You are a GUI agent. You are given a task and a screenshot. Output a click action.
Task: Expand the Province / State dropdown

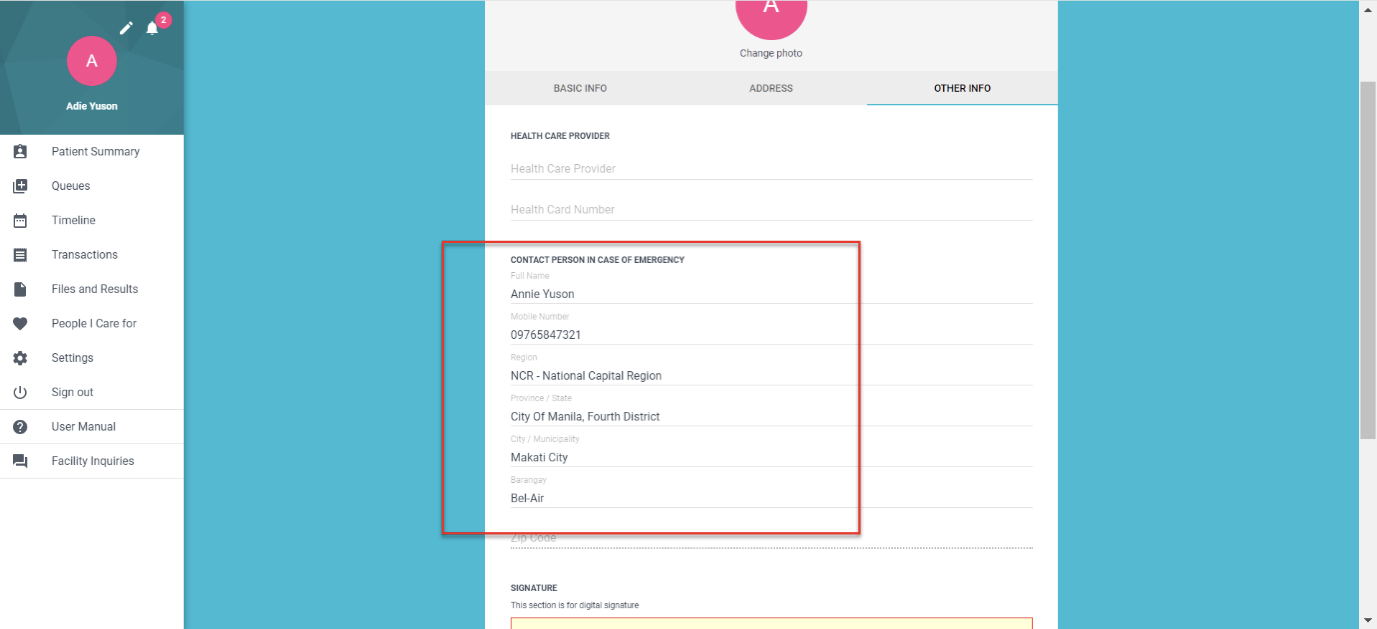click(770, 417)
